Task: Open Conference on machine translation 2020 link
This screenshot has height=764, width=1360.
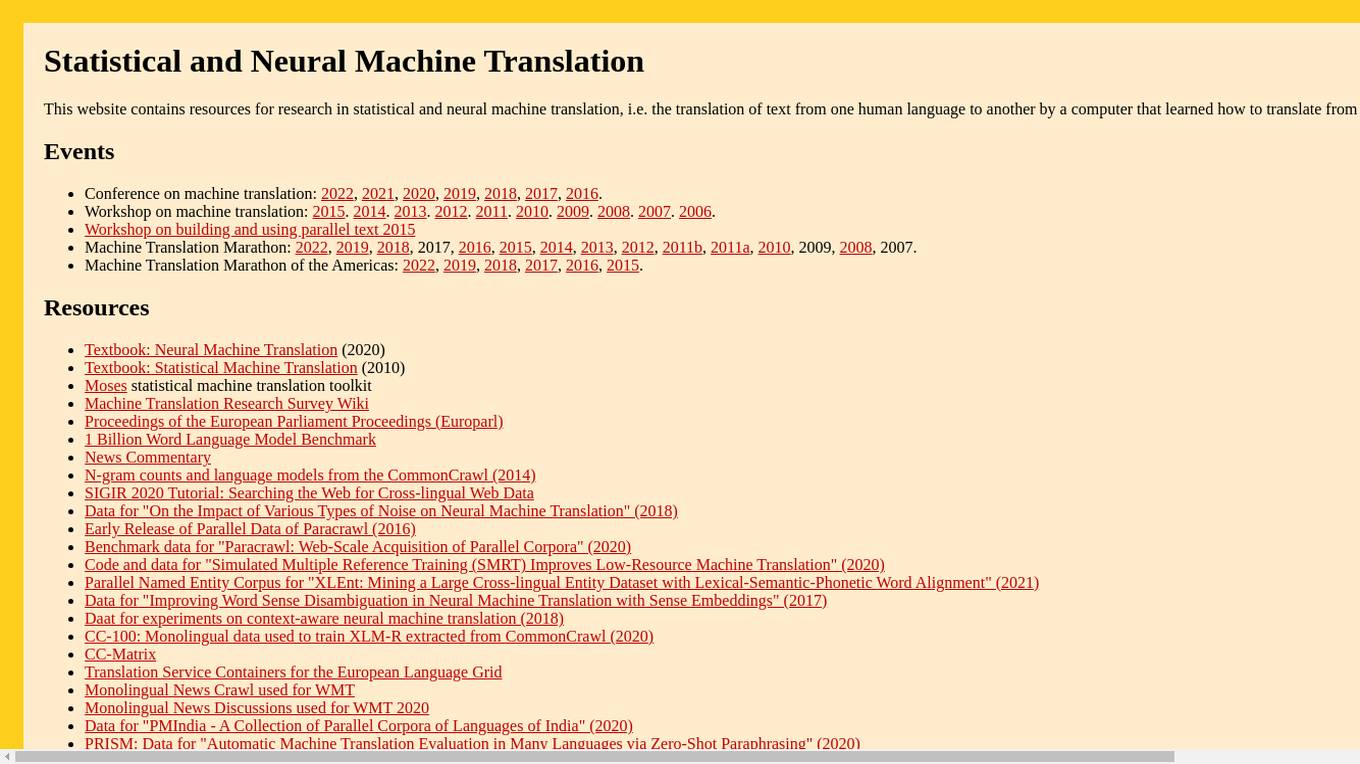Action: pos(419,194)
